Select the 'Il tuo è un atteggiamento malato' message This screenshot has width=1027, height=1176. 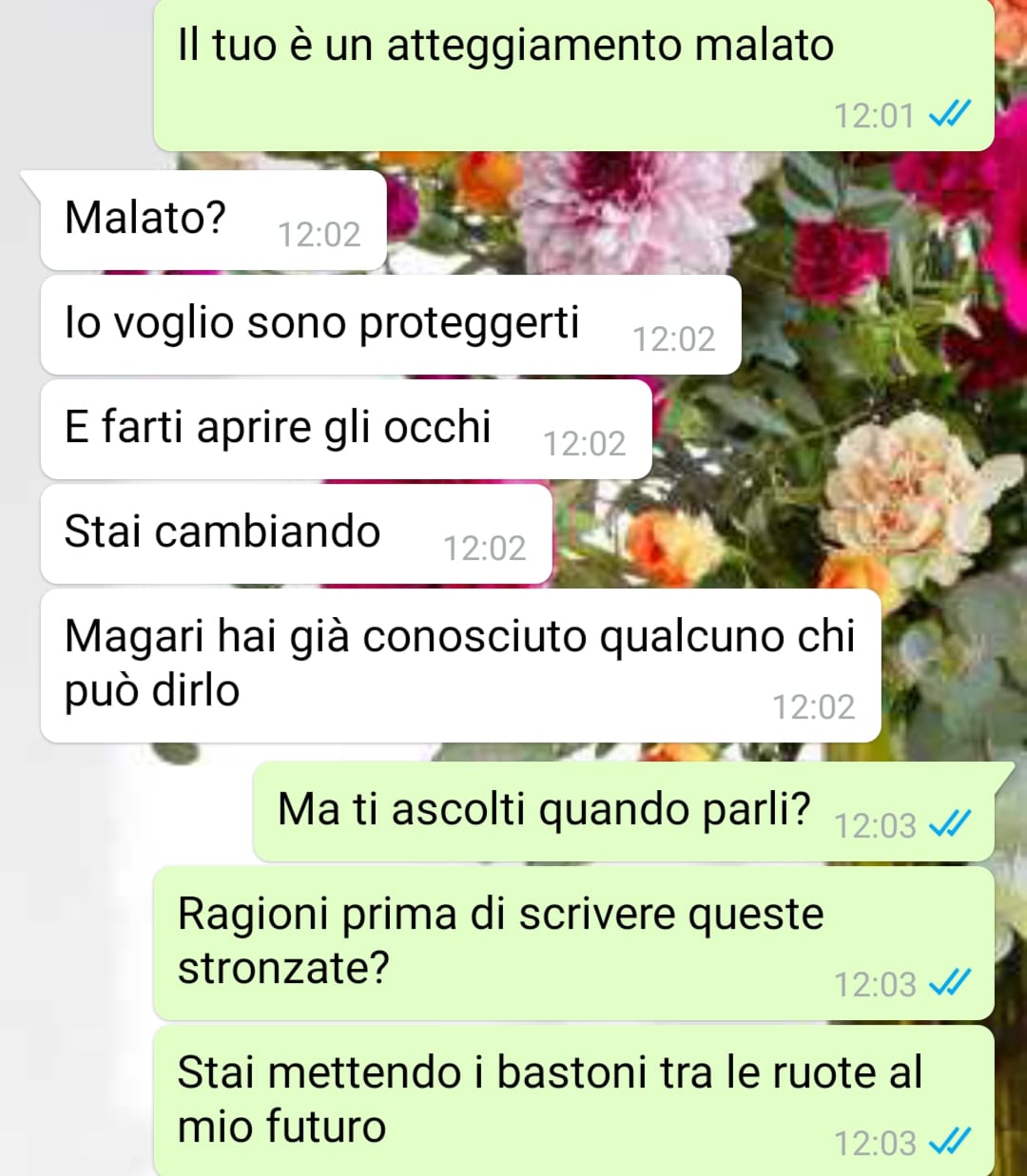[x=573, y=74]
